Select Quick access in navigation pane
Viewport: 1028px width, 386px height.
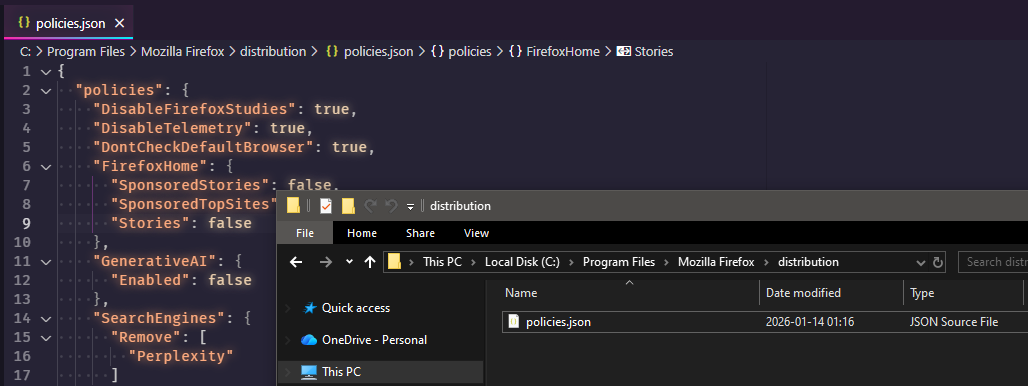tap(355, 308)
